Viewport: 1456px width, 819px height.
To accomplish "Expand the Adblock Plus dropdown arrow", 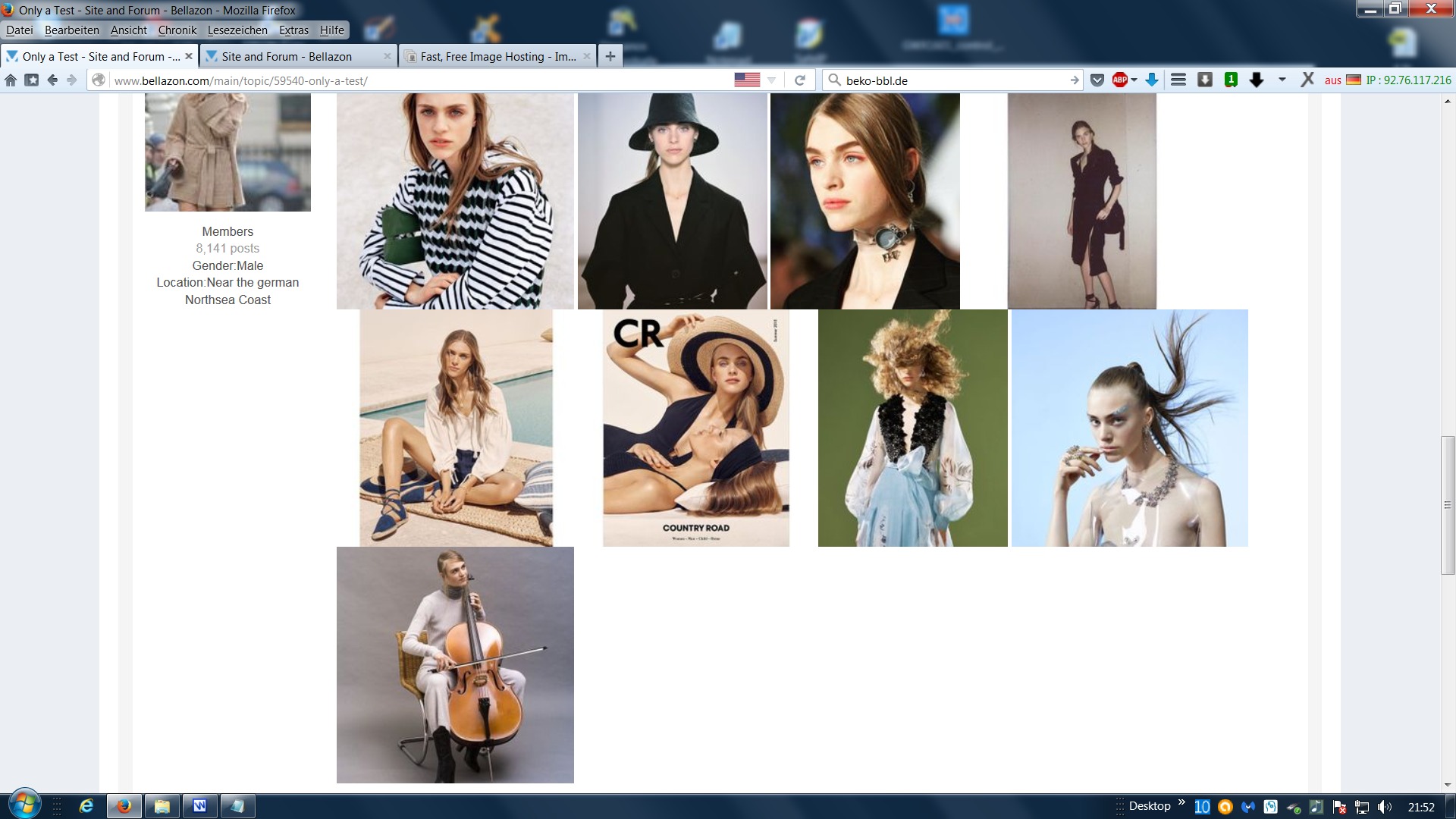I will pyautogui.click(x=1134, y=80).
